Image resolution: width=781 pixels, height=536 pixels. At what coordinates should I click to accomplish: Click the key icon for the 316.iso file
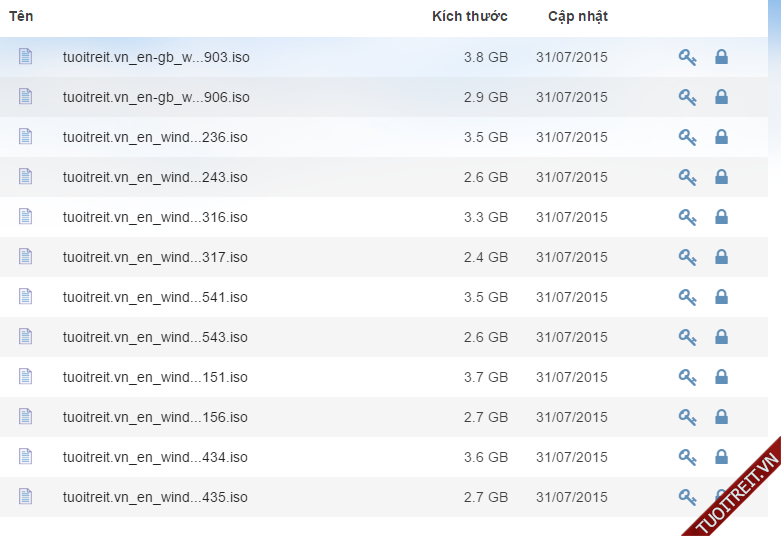click(x=687, y=217)
